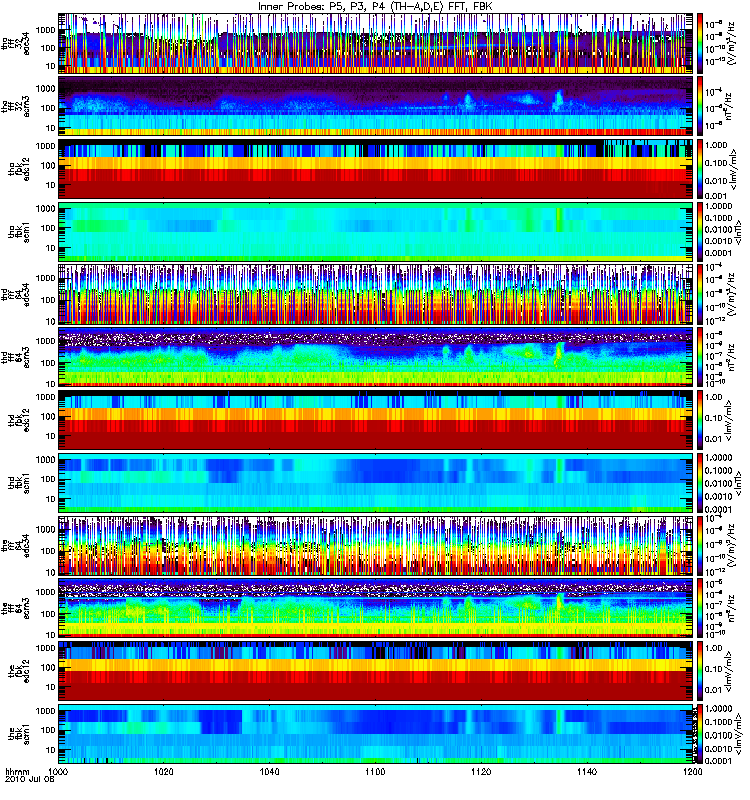Click the color bar of the fbk scm1 panel
The image size is (750, 800).
tap(700, 734)
